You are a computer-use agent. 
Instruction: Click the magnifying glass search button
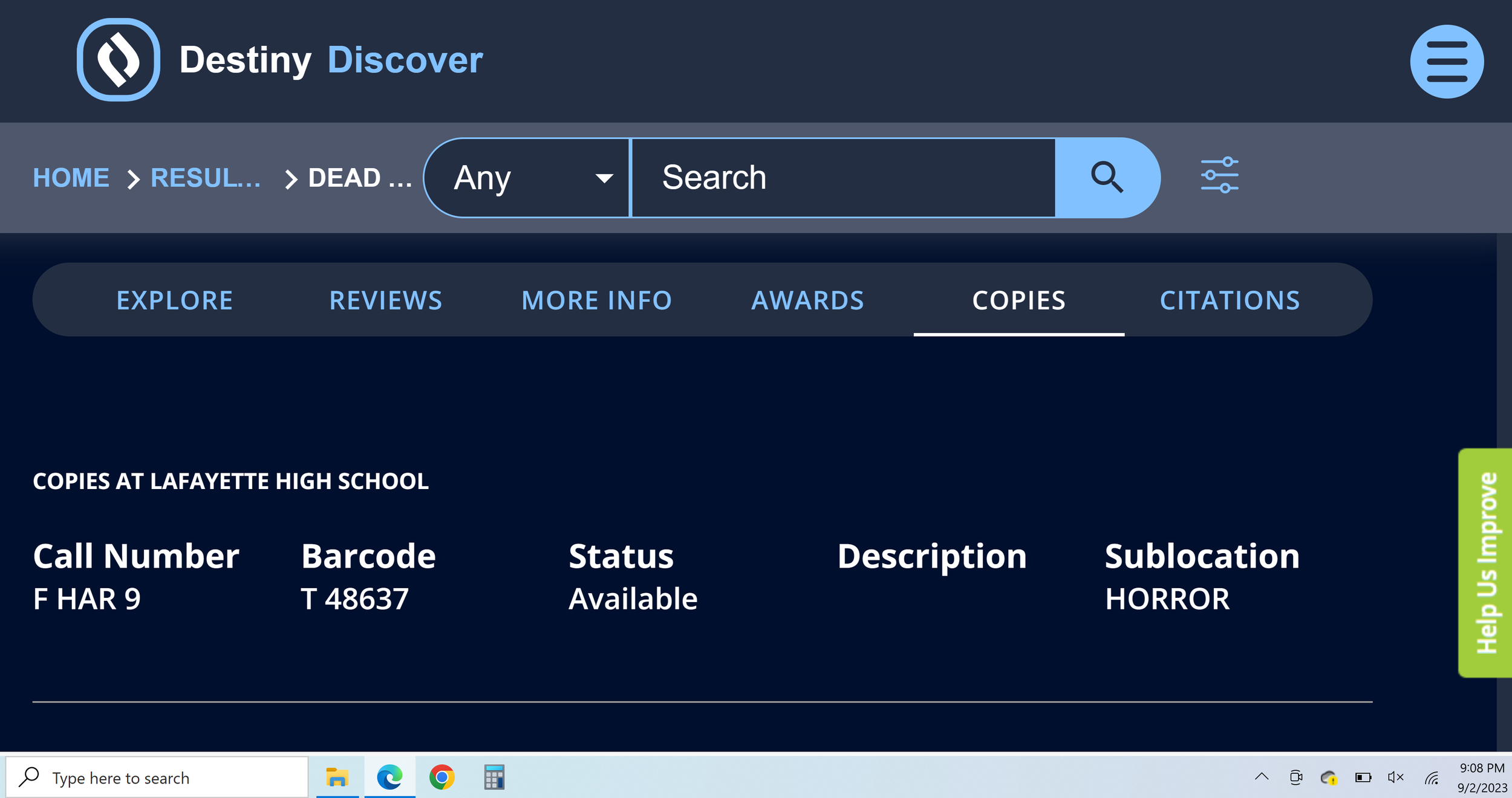[x=1106, y=178]
